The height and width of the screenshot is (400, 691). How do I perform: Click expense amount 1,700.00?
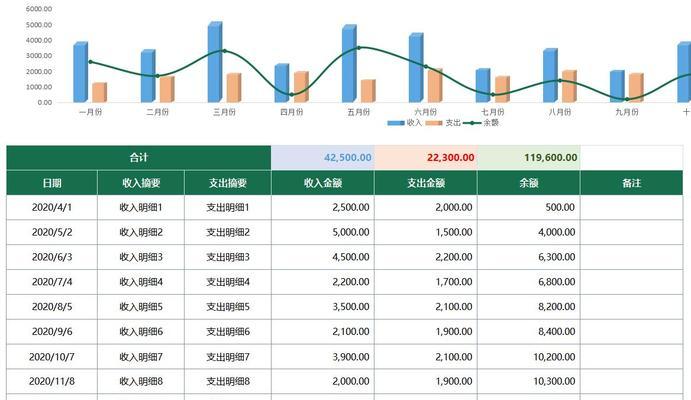[x=426, y=282]
